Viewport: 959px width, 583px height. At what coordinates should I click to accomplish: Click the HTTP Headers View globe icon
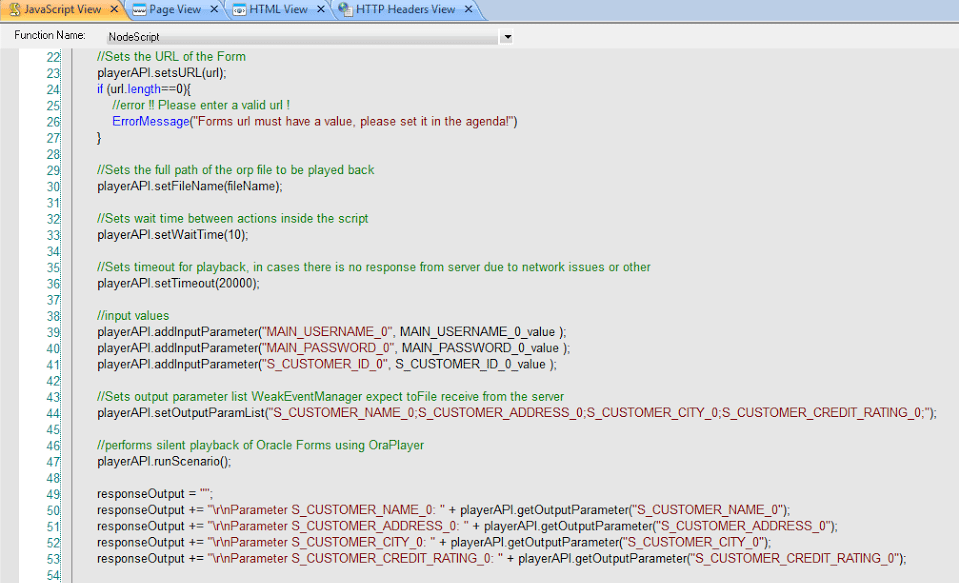pyautogui.click(x=345, y=10)
